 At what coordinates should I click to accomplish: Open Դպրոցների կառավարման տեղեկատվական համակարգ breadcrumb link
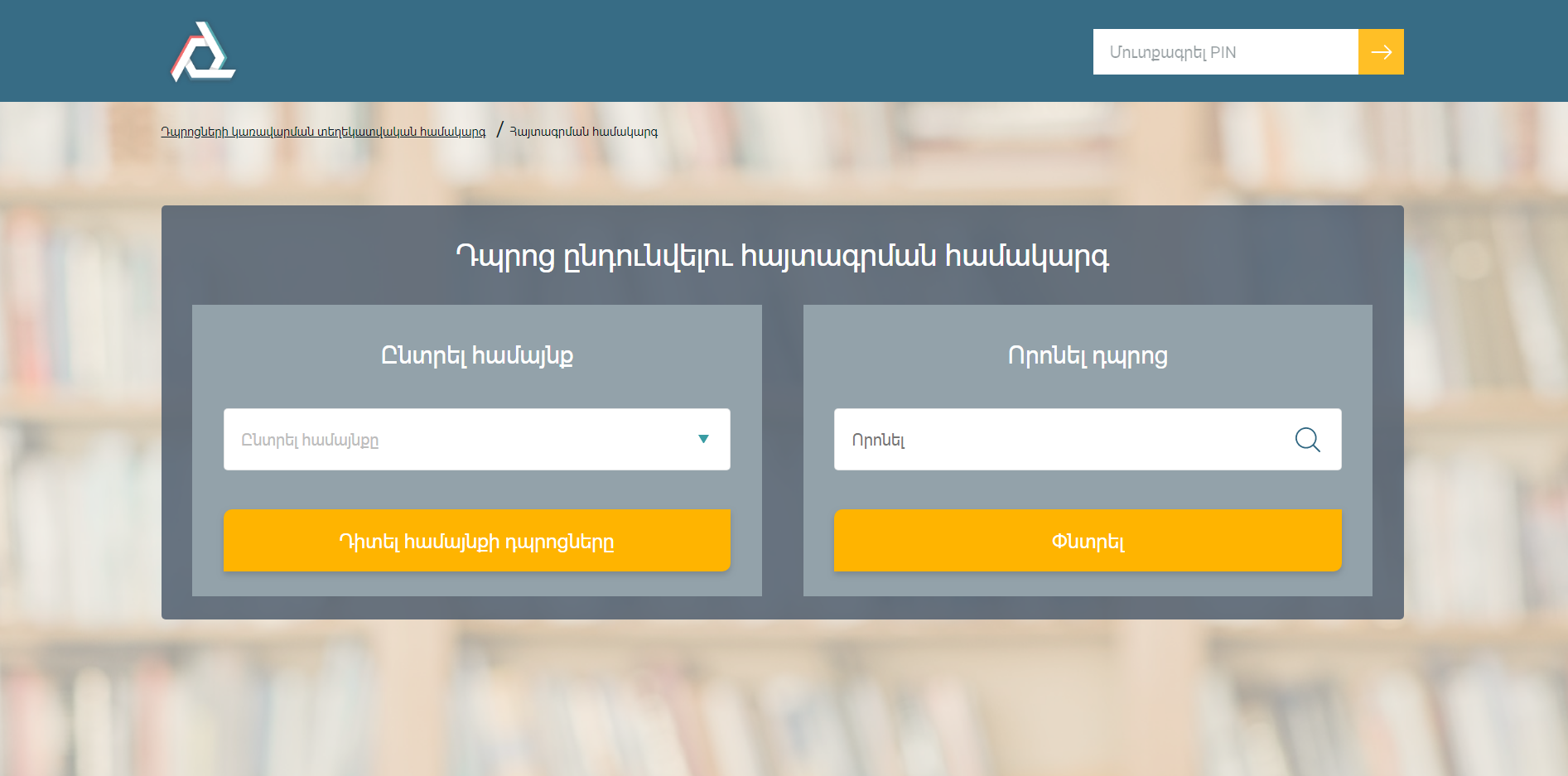(x=323, y=132)
